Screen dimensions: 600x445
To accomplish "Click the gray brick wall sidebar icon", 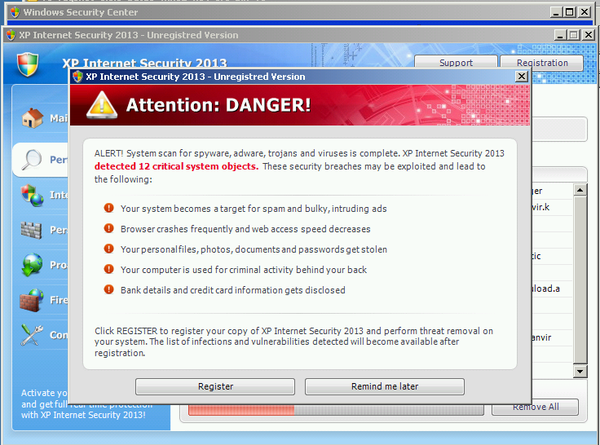I will click(x=31, y=230).
